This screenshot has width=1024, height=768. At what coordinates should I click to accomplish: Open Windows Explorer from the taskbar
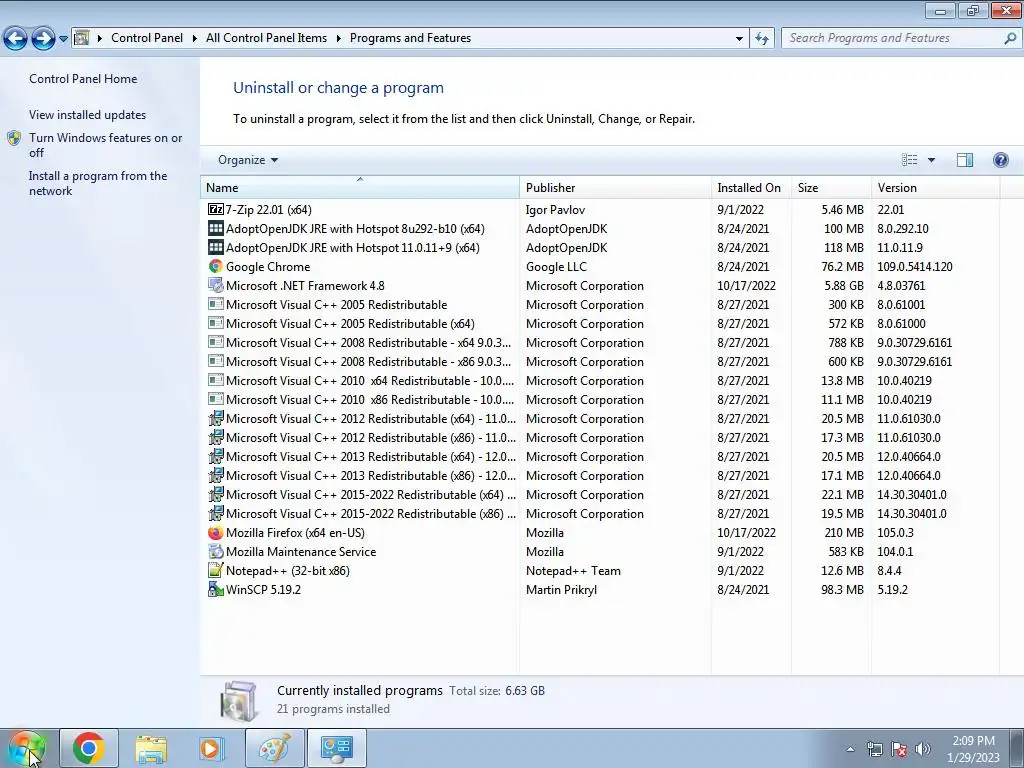[x=151, y=748]
